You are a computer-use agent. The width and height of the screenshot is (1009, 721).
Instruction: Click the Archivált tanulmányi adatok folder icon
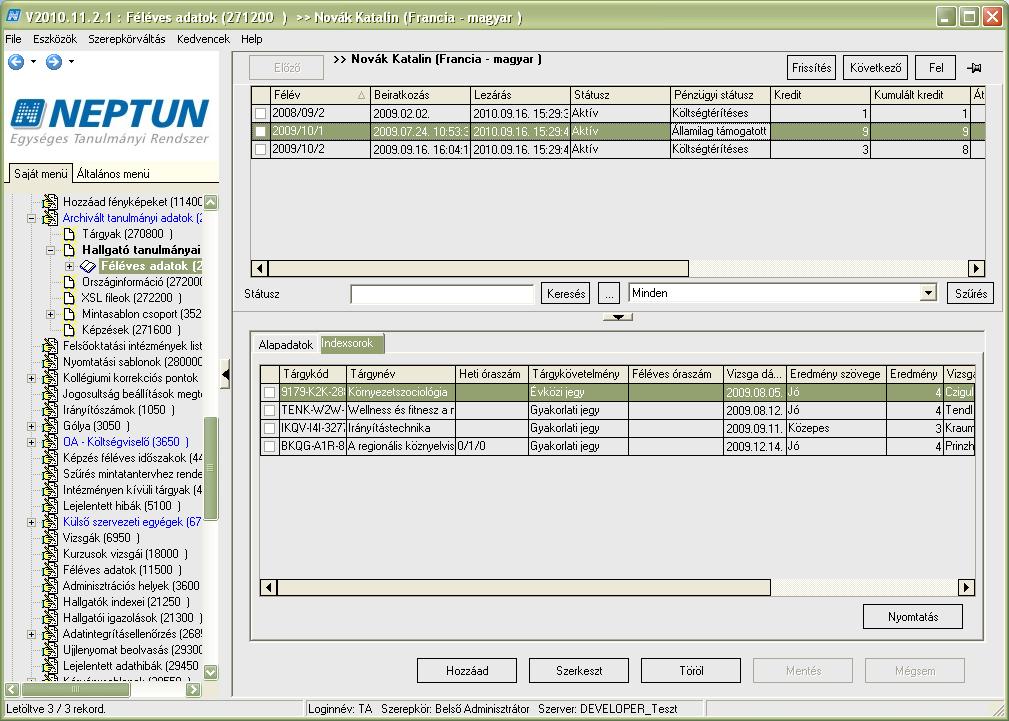coord(50,218)
